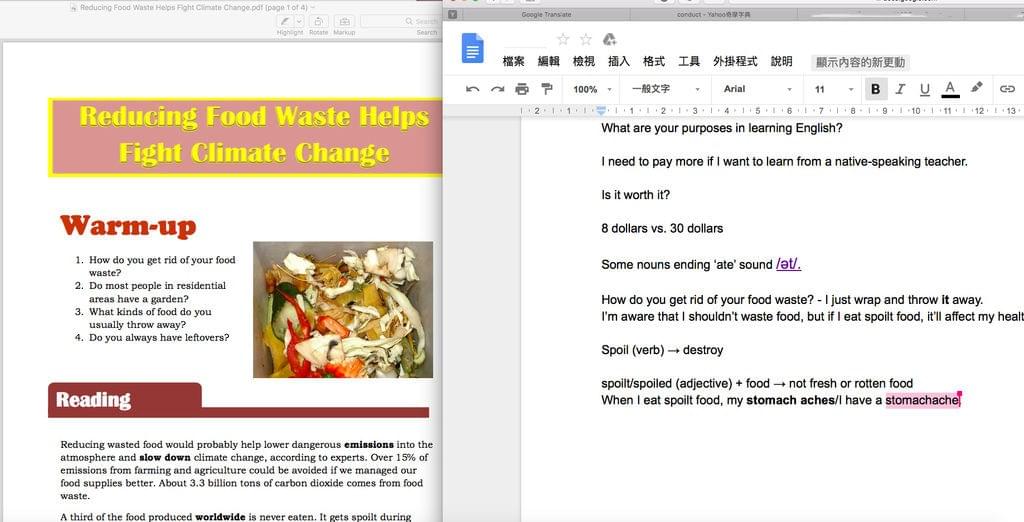Viewport: 1024px width, 522px height.
Task: Click the second star icon near the title
Action: (586, 40)
